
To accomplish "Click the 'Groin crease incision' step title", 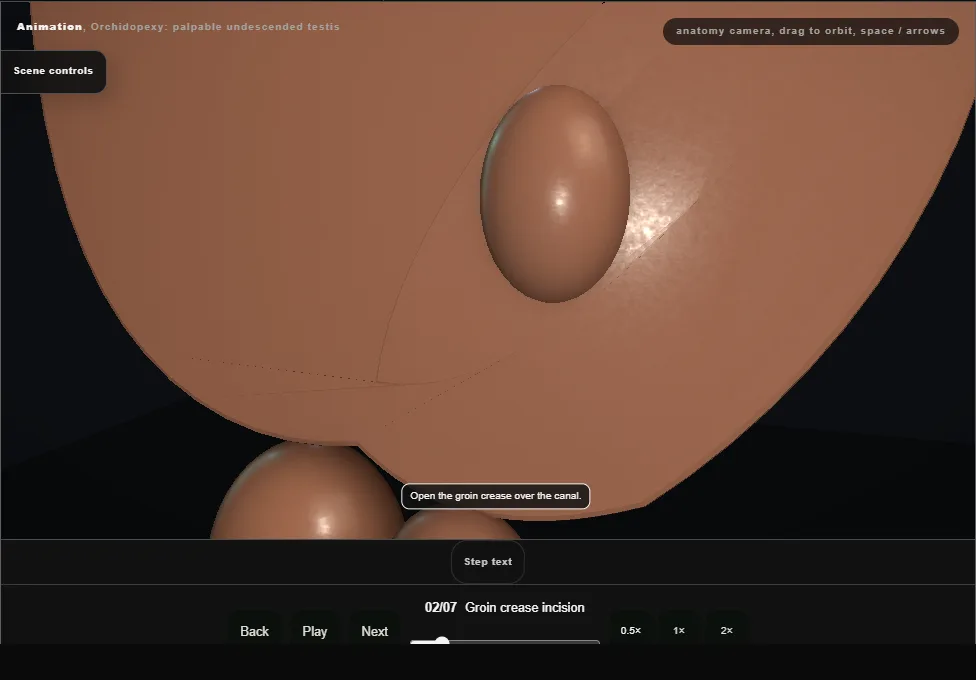I will coord(525,607).
